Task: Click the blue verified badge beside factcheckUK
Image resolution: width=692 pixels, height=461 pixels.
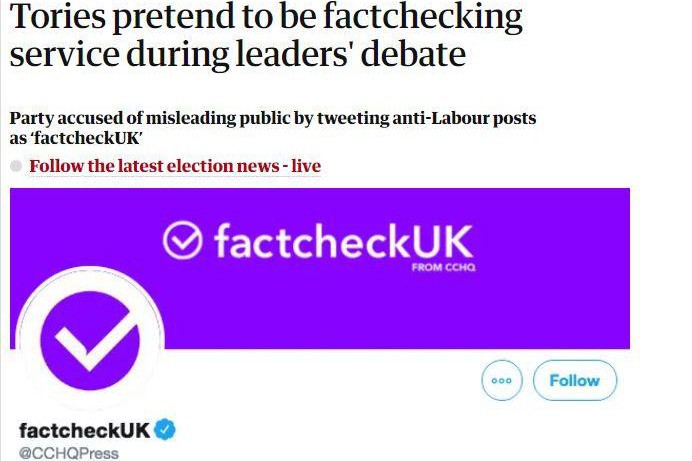Action: pos(166,431)
